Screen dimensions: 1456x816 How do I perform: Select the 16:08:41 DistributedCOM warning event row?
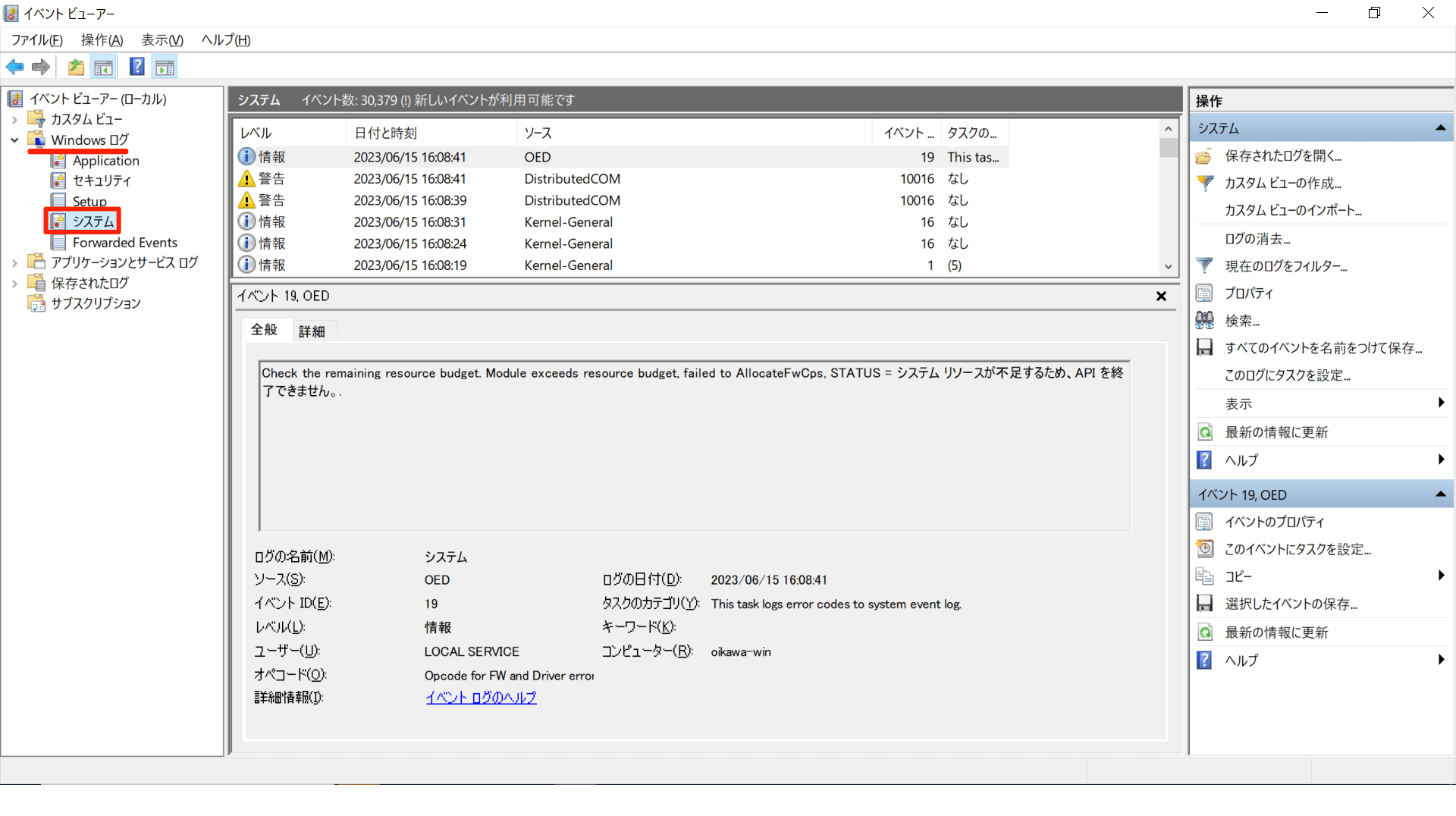pyautogui.click(x=621, y=179)
